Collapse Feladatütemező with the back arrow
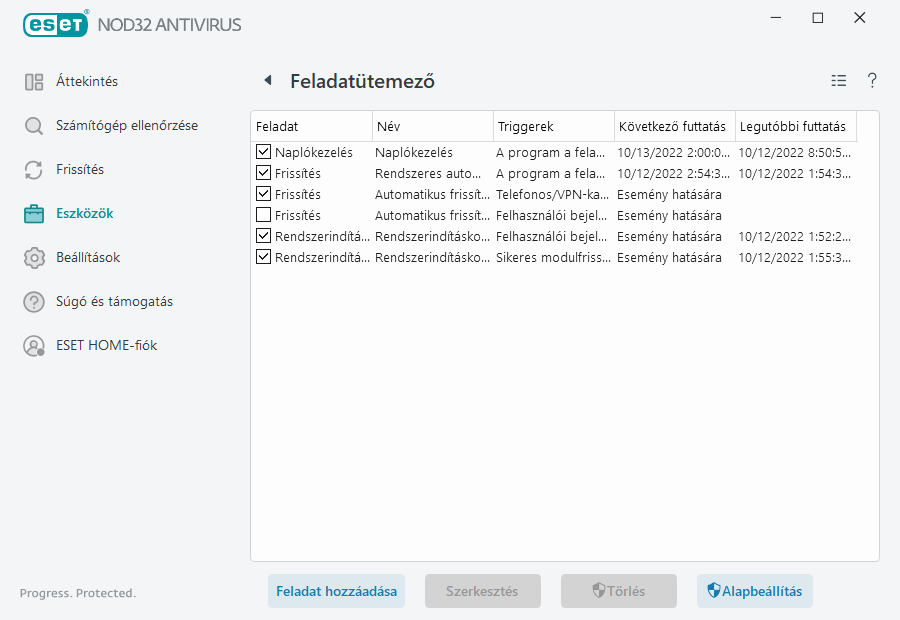The width and height of the screenshot is (900, 620). click(x=266, y=80)
